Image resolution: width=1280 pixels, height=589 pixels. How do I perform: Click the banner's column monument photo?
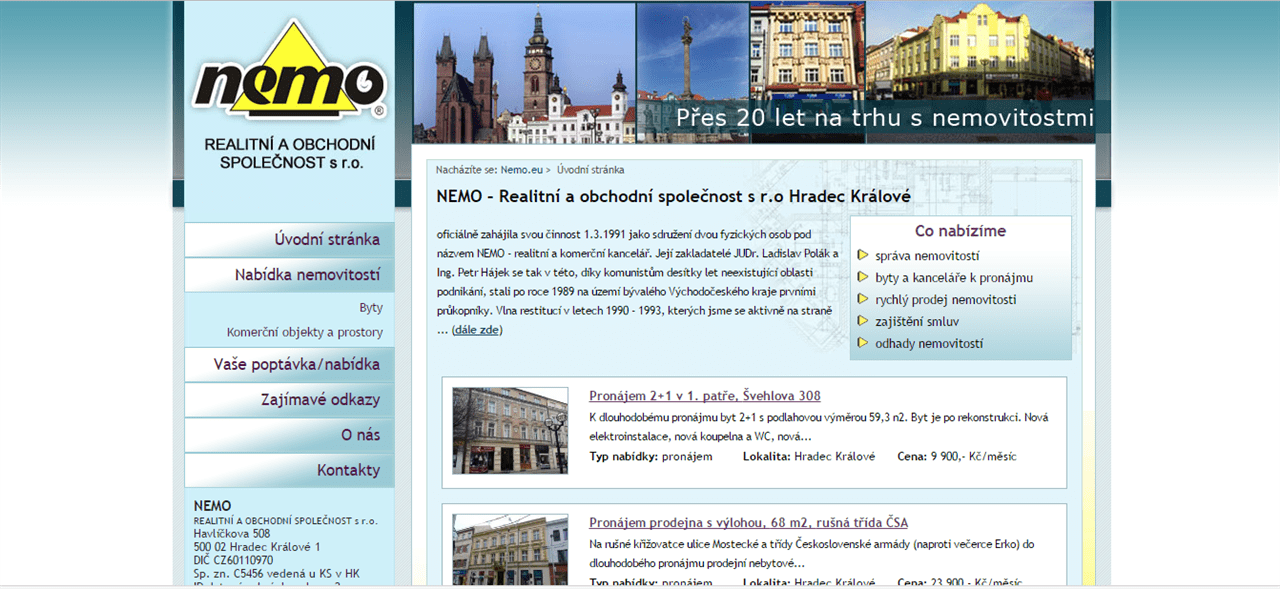[693, 73]
